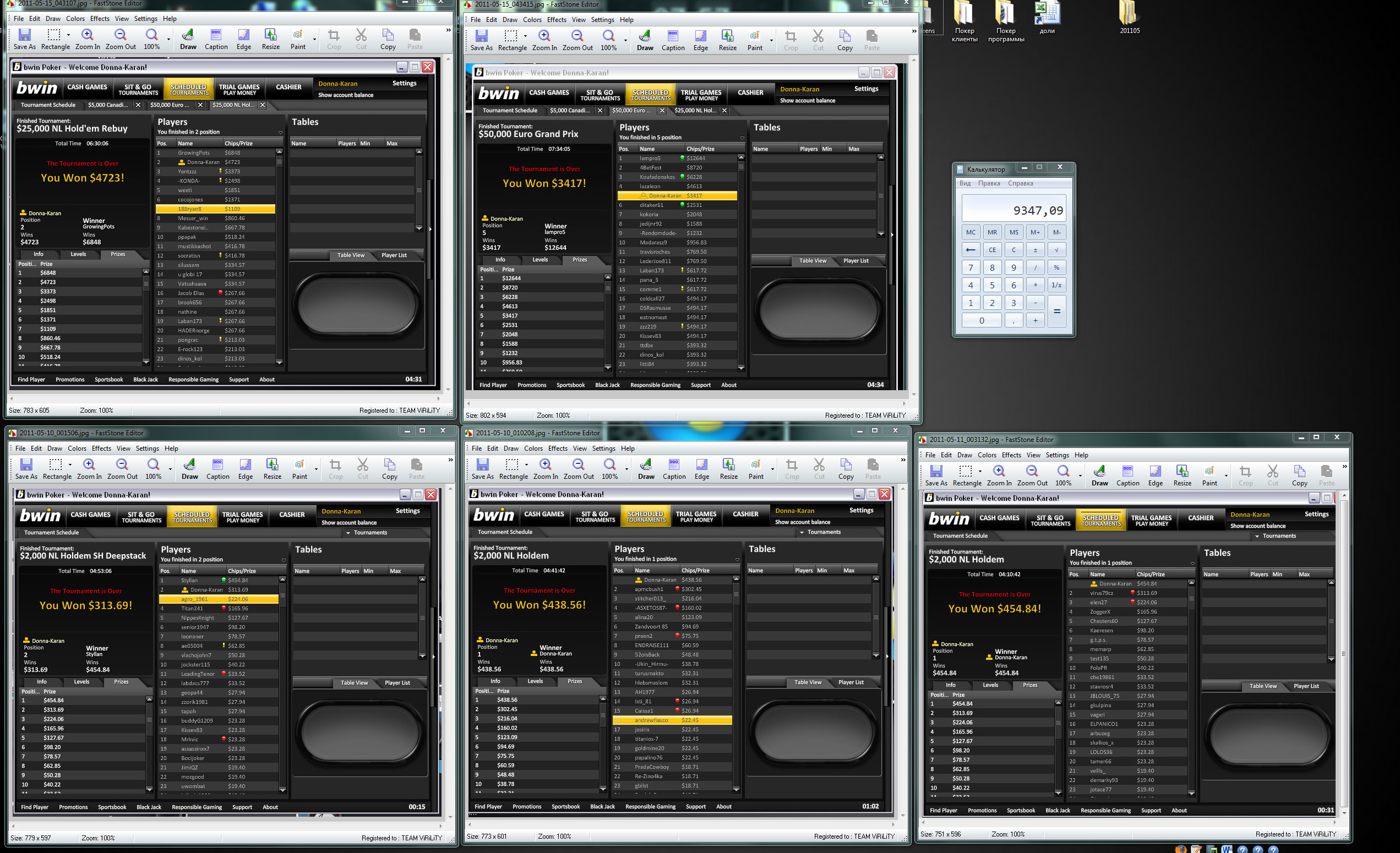
Task: Open Справка menu in the calculator
Action: point(1021,183)
